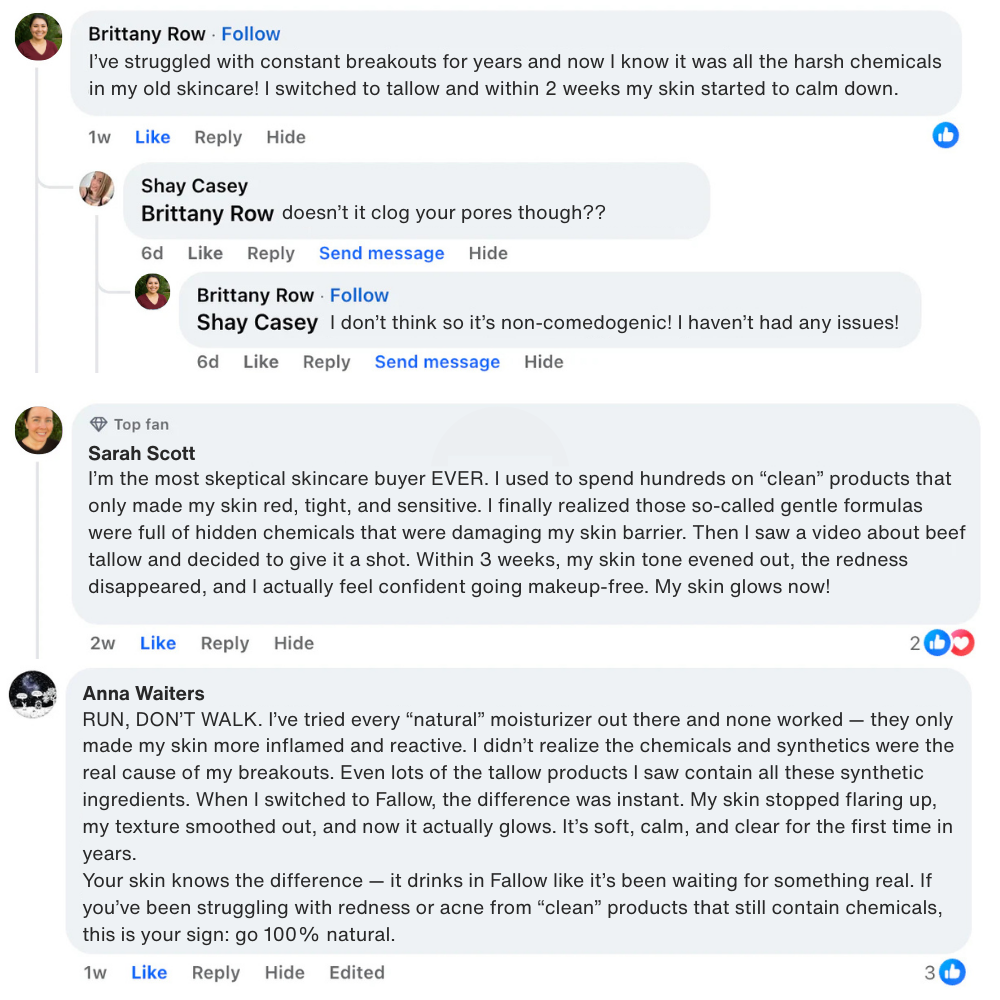Click Sarah Scott's profile picture

click(x=39, y=430)
